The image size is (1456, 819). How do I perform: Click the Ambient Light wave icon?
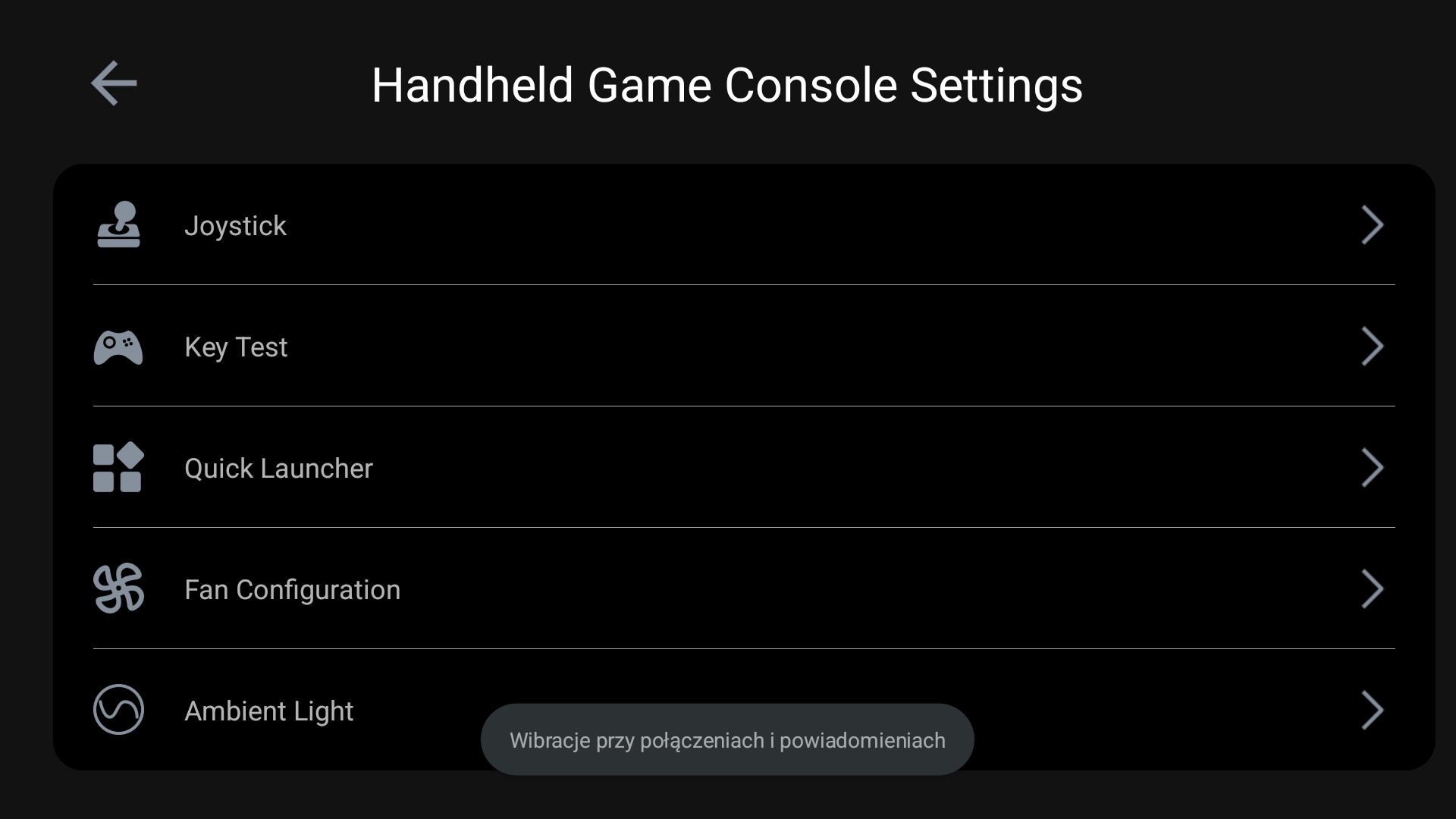pyautogui.click(x=118, y=710)
